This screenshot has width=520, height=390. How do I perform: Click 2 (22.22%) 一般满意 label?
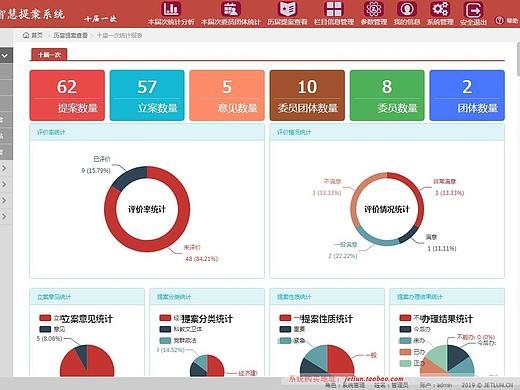point(343,256)
